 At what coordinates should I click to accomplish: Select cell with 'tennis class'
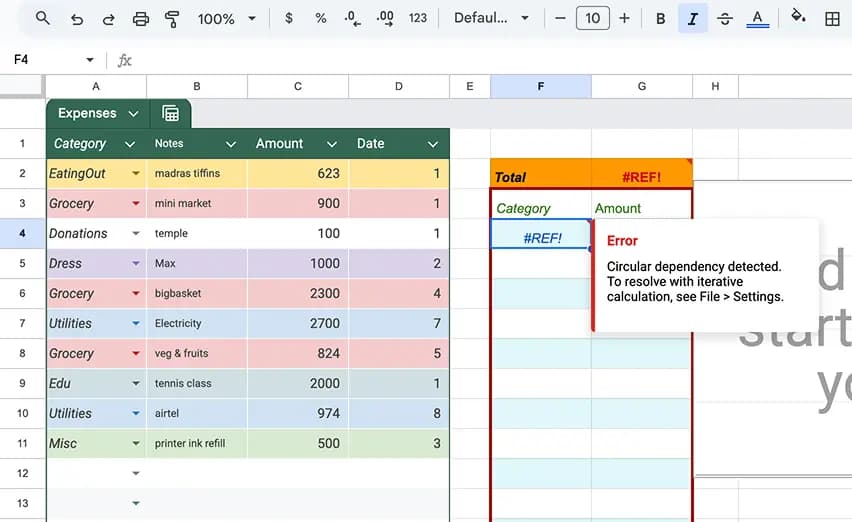pos(197,383)
